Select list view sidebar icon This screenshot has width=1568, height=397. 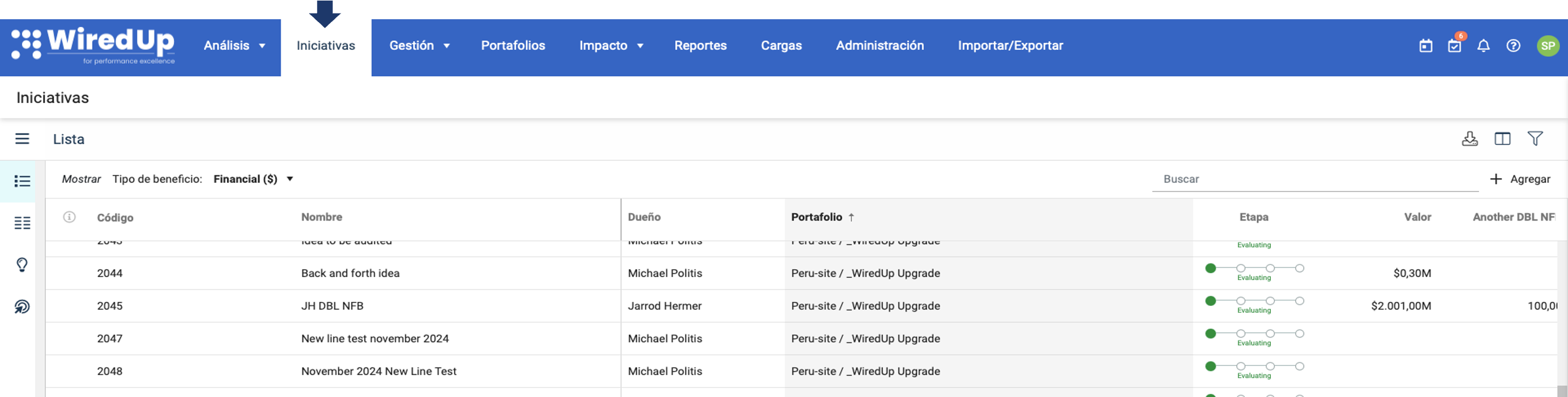tap(23, 181)
